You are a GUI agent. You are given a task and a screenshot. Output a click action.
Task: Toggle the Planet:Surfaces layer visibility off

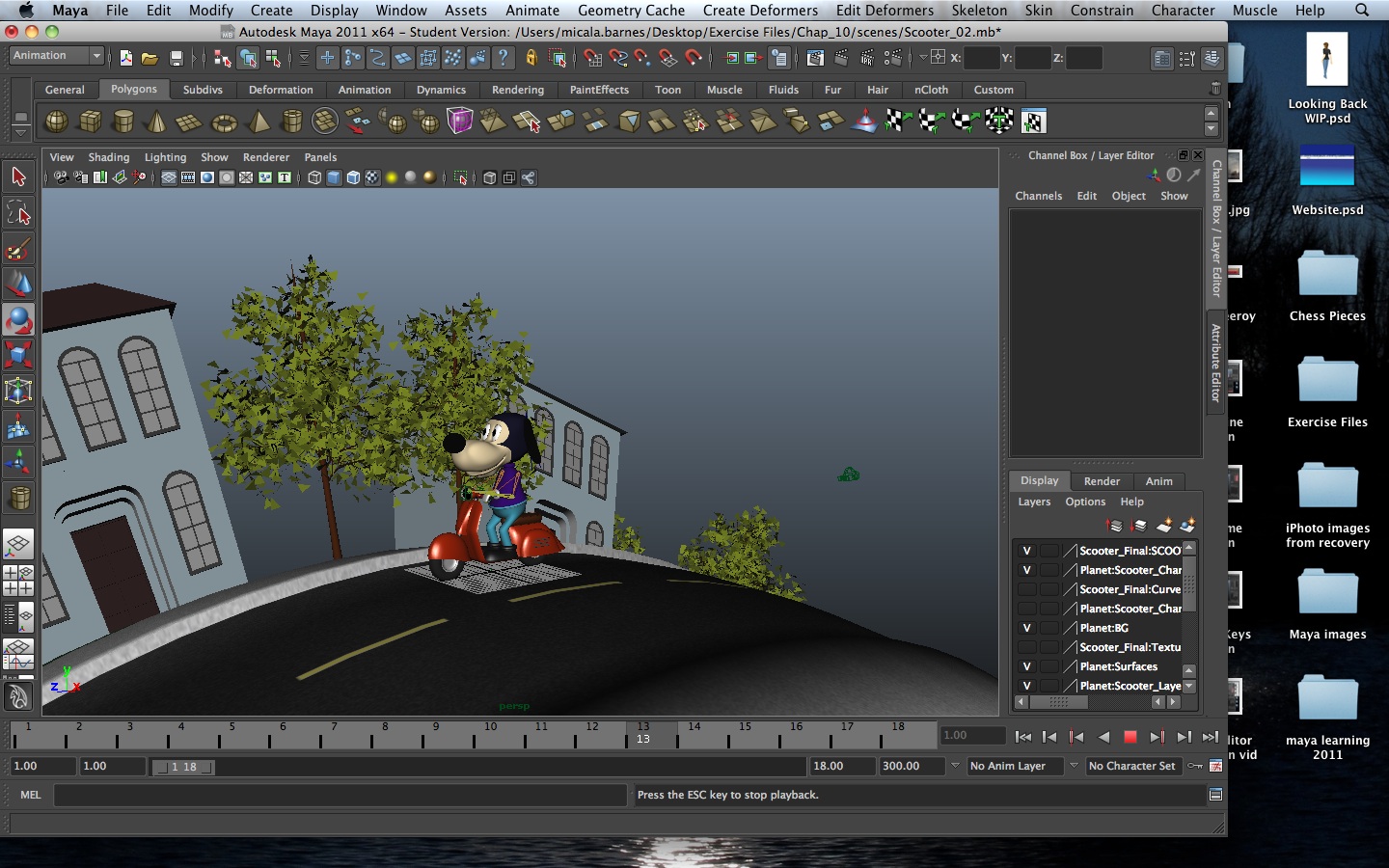tap(1026, 666)
